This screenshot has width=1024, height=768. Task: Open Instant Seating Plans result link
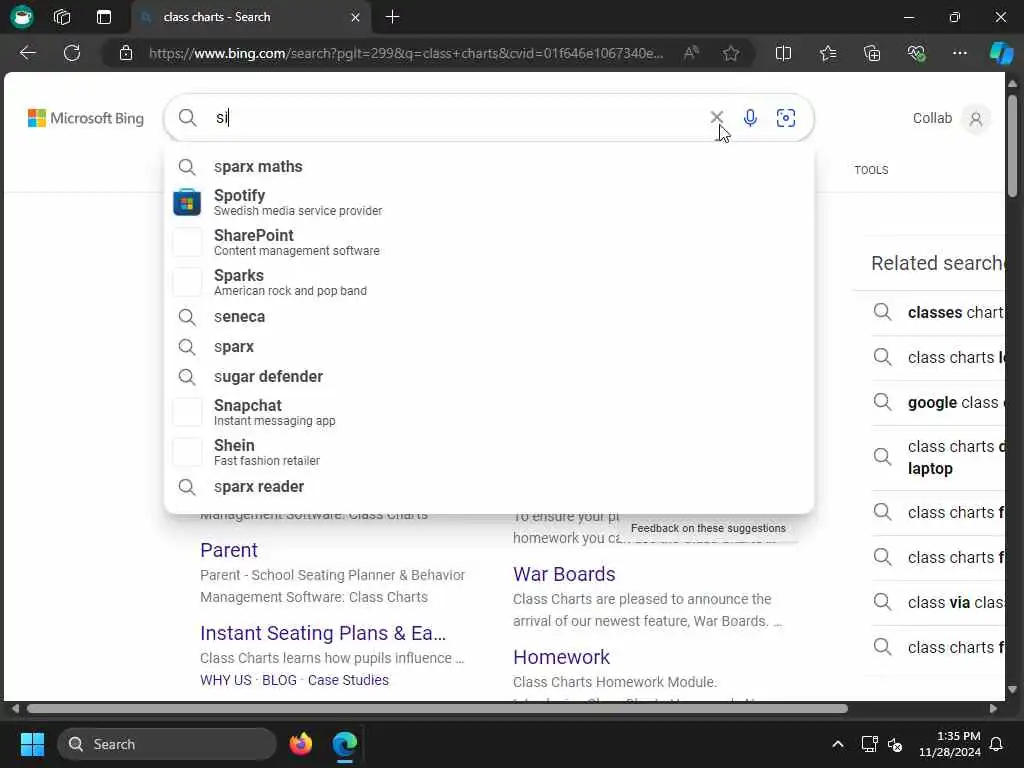(323, 633)
